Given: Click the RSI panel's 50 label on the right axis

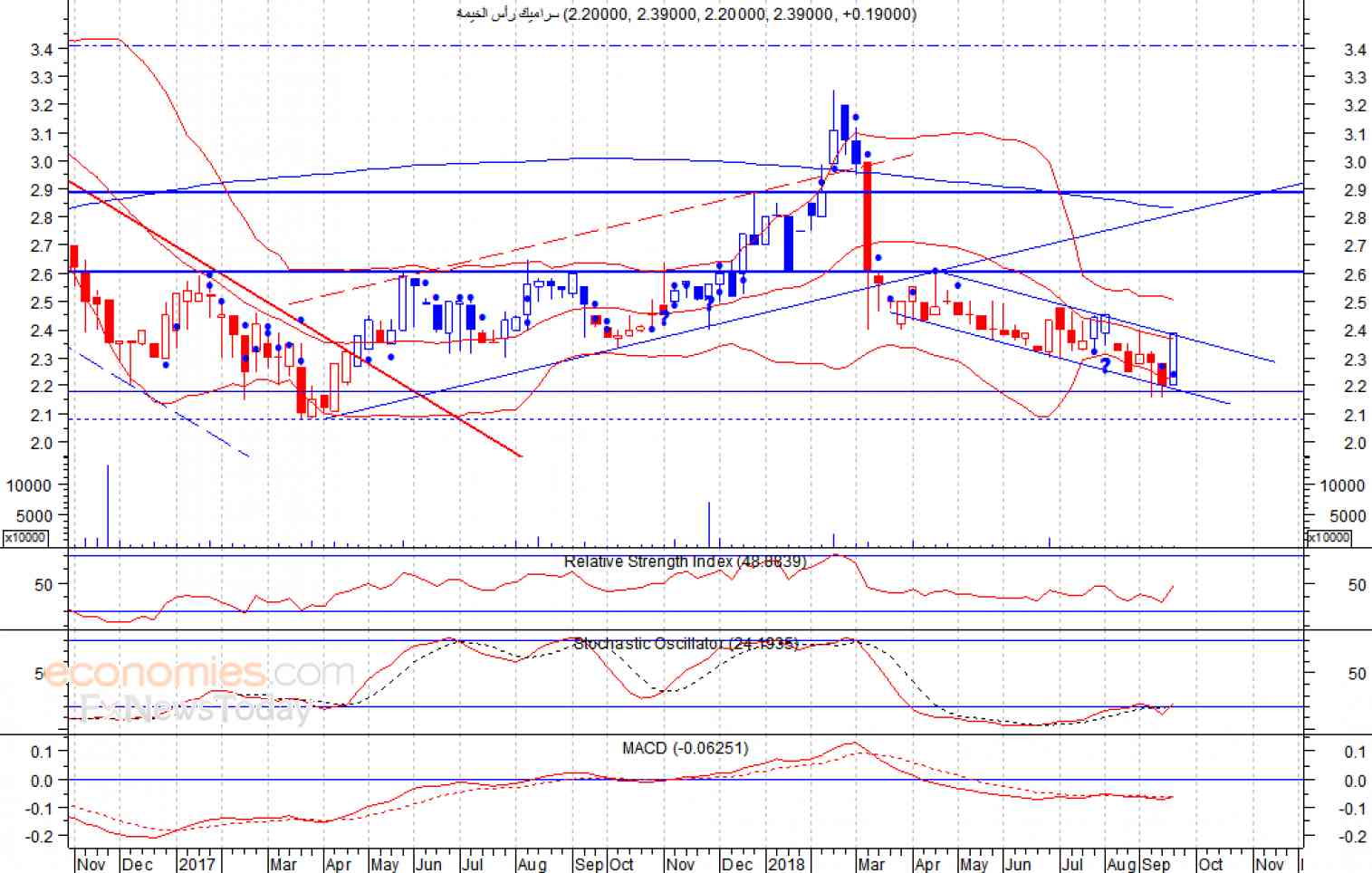Looking at the screenshot, I should 1357,585.
